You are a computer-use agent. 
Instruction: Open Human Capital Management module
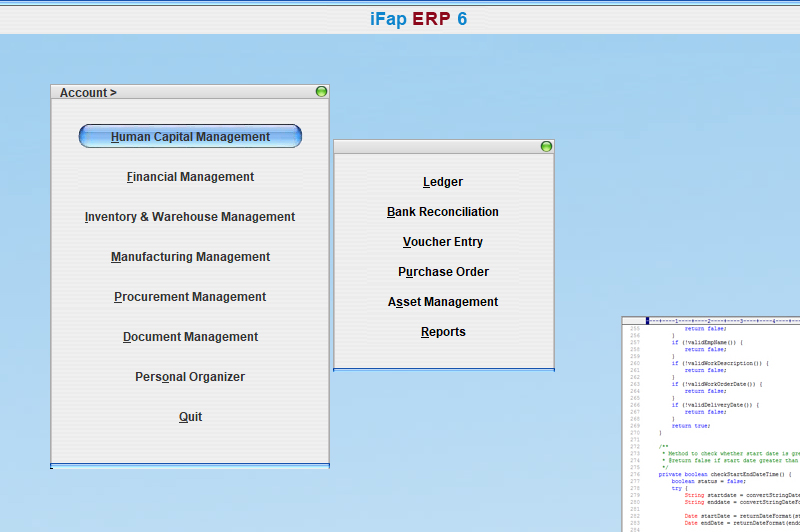tap(190, 137)
